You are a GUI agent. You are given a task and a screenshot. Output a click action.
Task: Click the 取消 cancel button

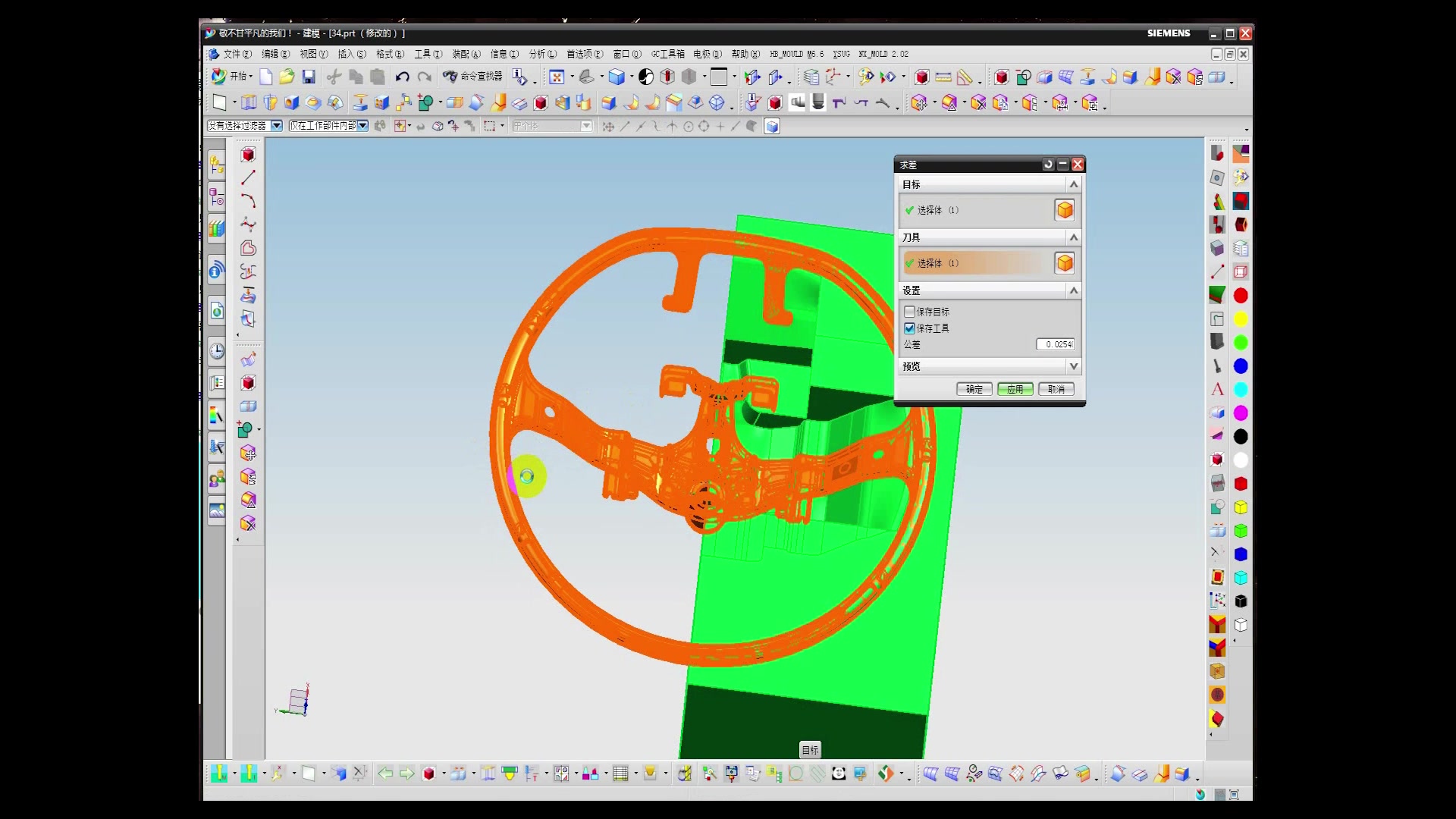1056,389
